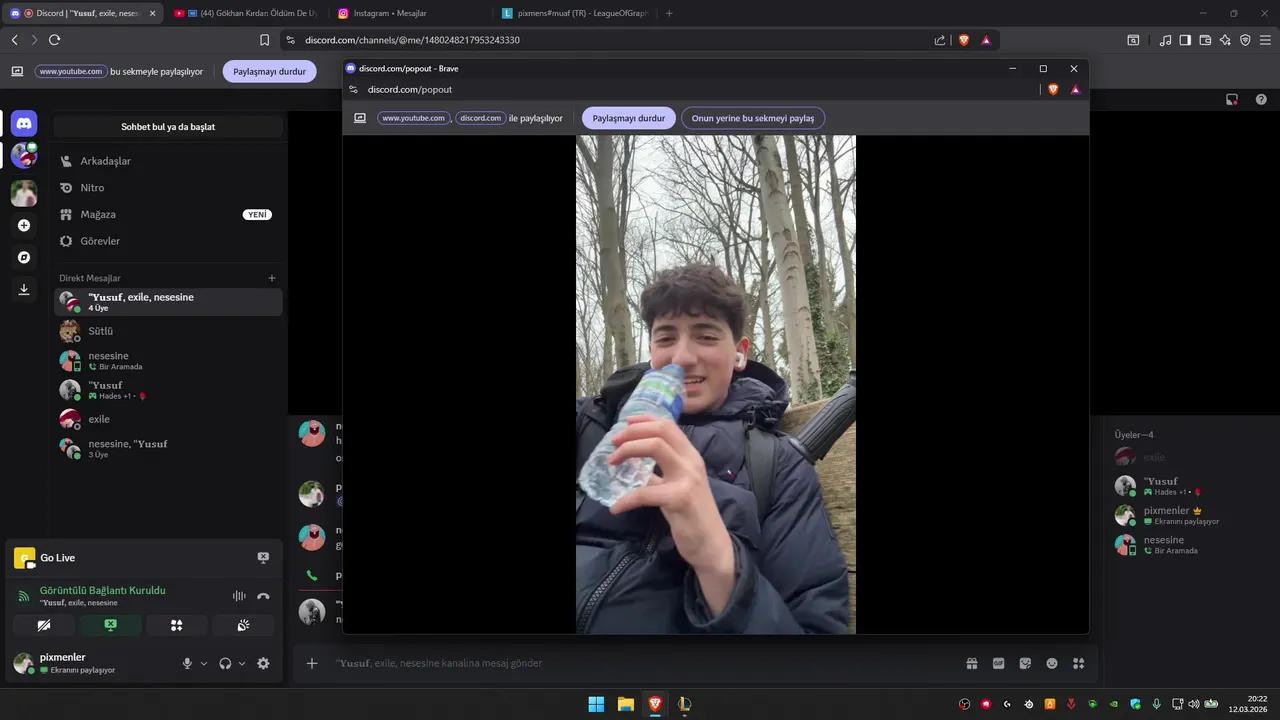Click nesesine in the Üyeler member list
The width and height of the screenshot is (1280, 720).
click(1192, 544)
